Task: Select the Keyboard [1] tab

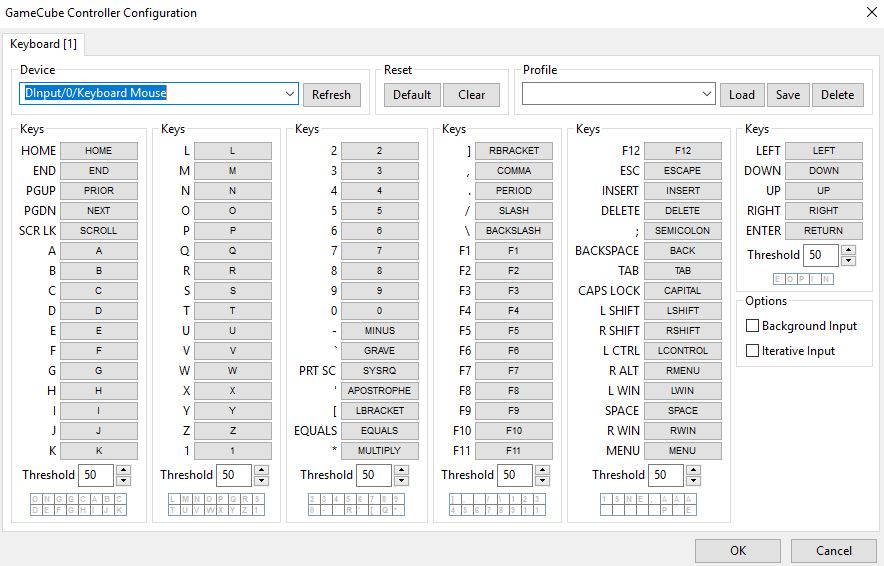Action: (x=43, y=44)
